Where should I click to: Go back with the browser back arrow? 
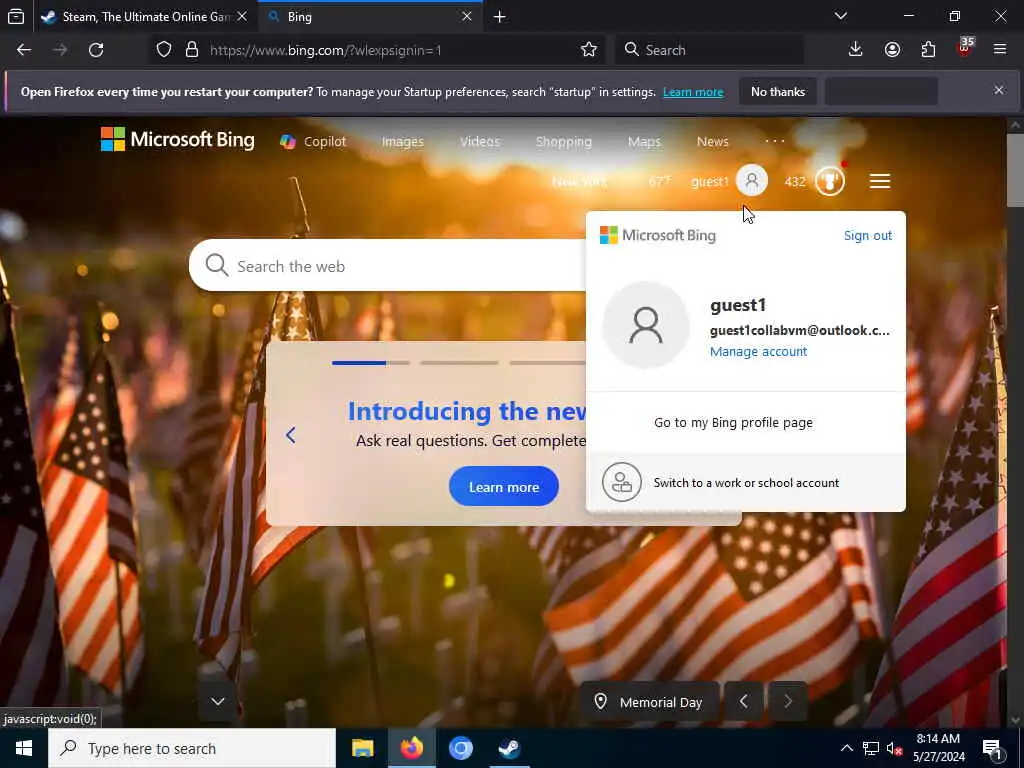(24, 50)
